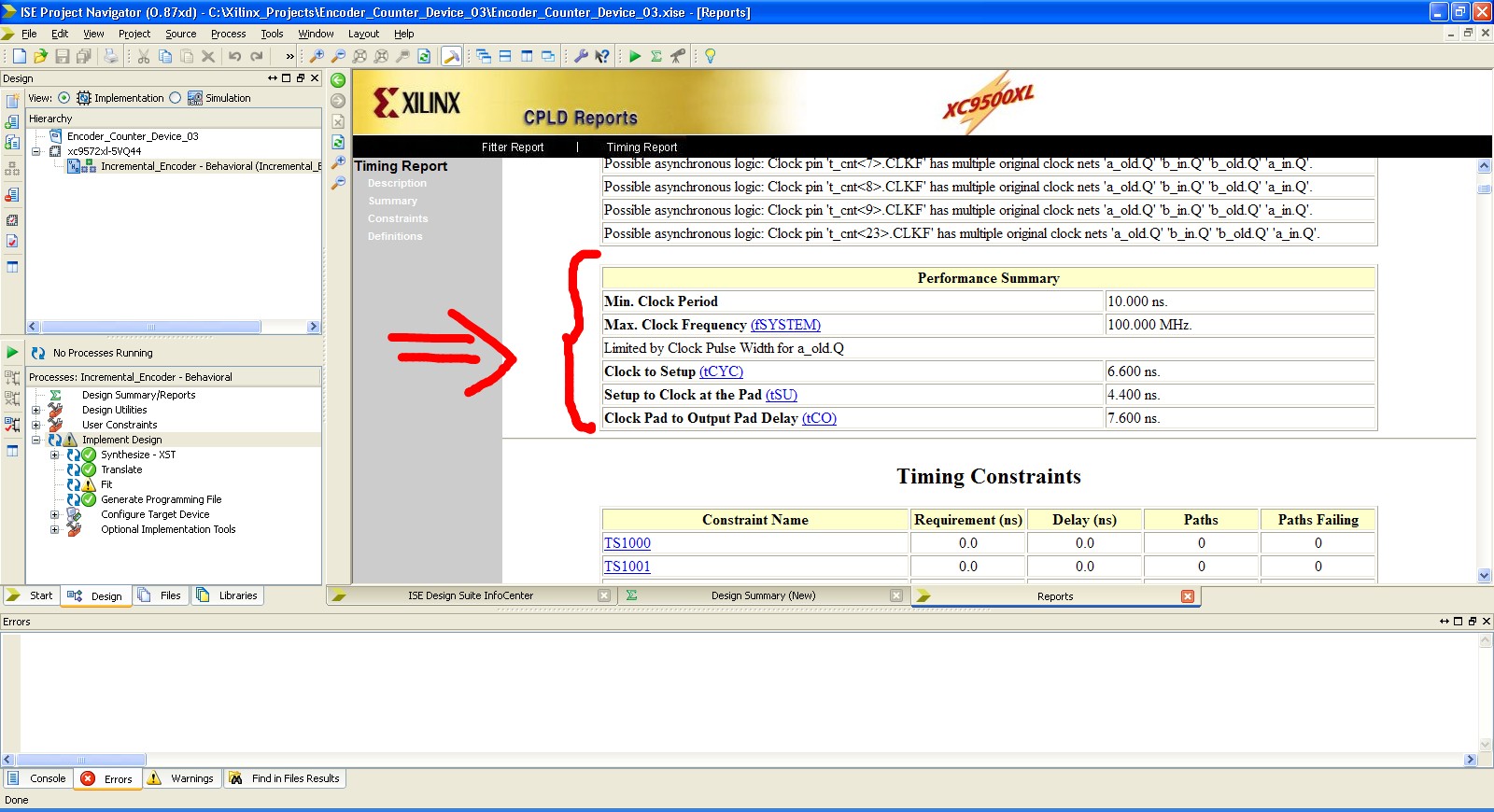This screenshot has width=1494, height=812.
Task: Click the Add Source icon in Design sidebar
Action: pyautogui.click(x=12, y=121)
